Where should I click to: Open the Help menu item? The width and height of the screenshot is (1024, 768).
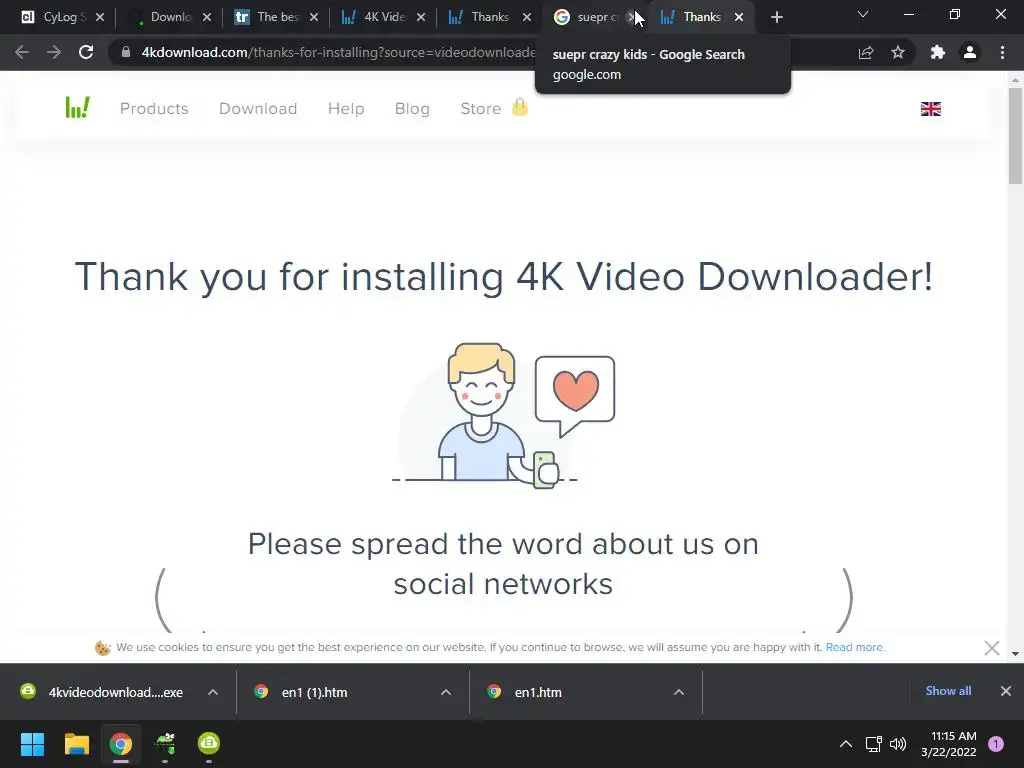[346, 108]
